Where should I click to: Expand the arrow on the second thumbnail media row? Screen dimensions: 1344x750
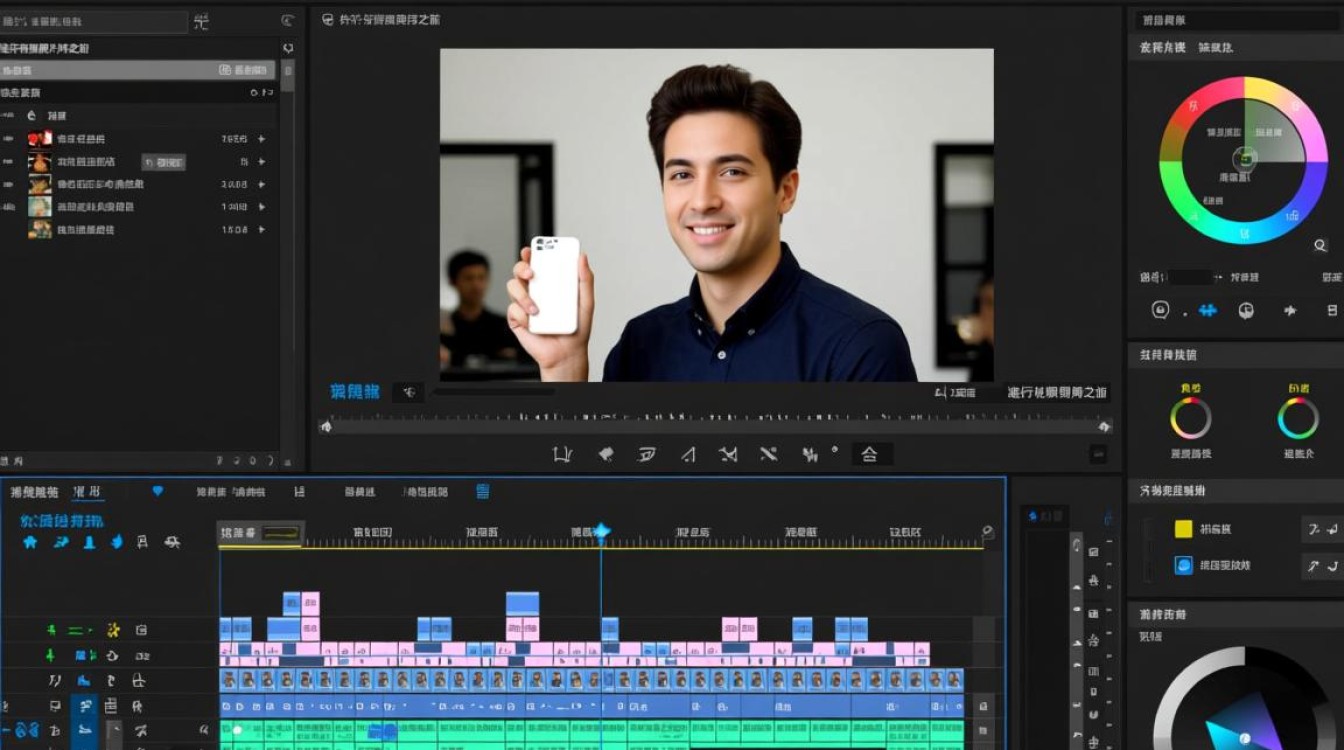click(x=261, y=162)
